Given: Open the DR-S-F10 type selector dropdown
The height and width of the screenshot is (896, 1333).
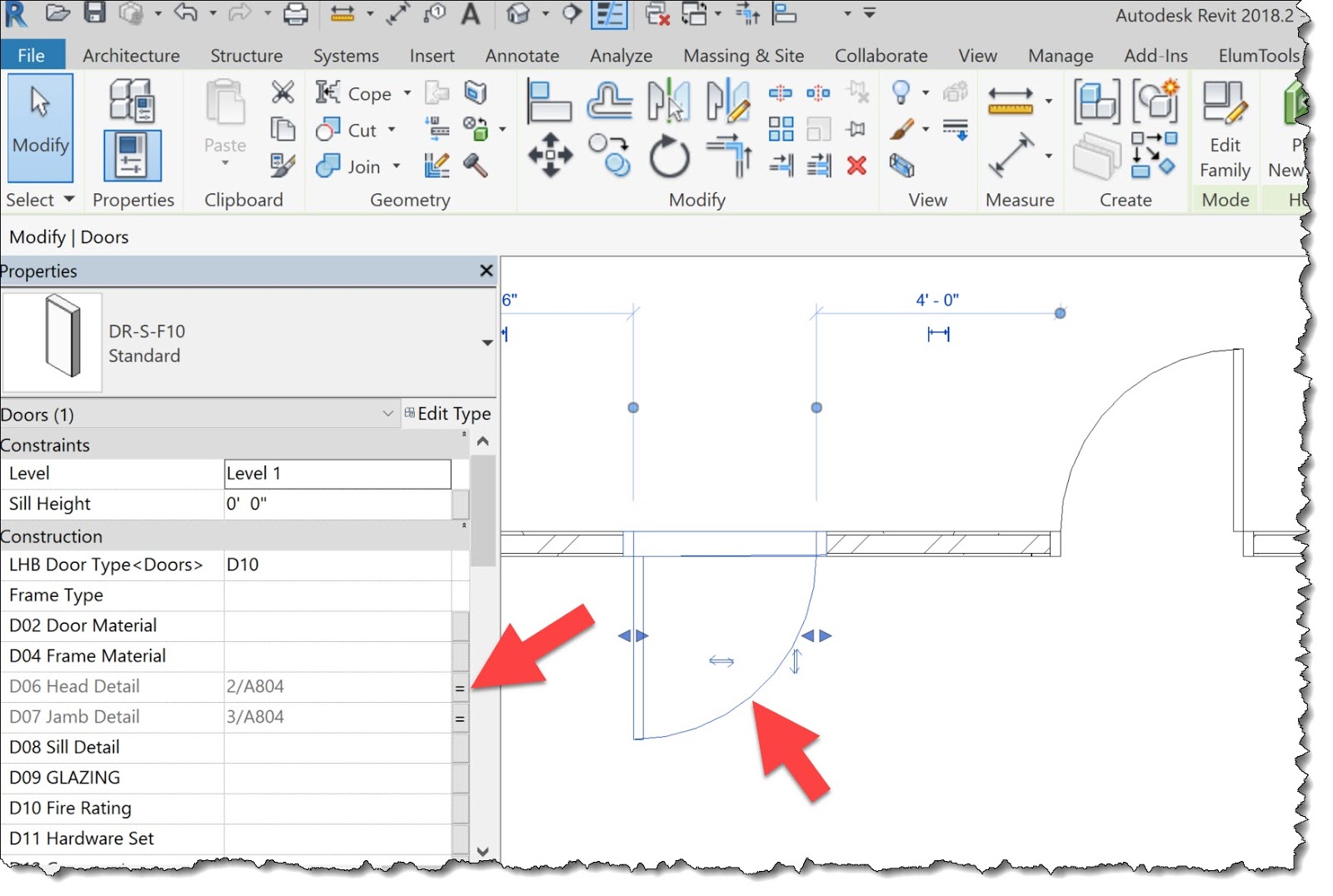Looking at the screenshot, I should tap(487, 341).
